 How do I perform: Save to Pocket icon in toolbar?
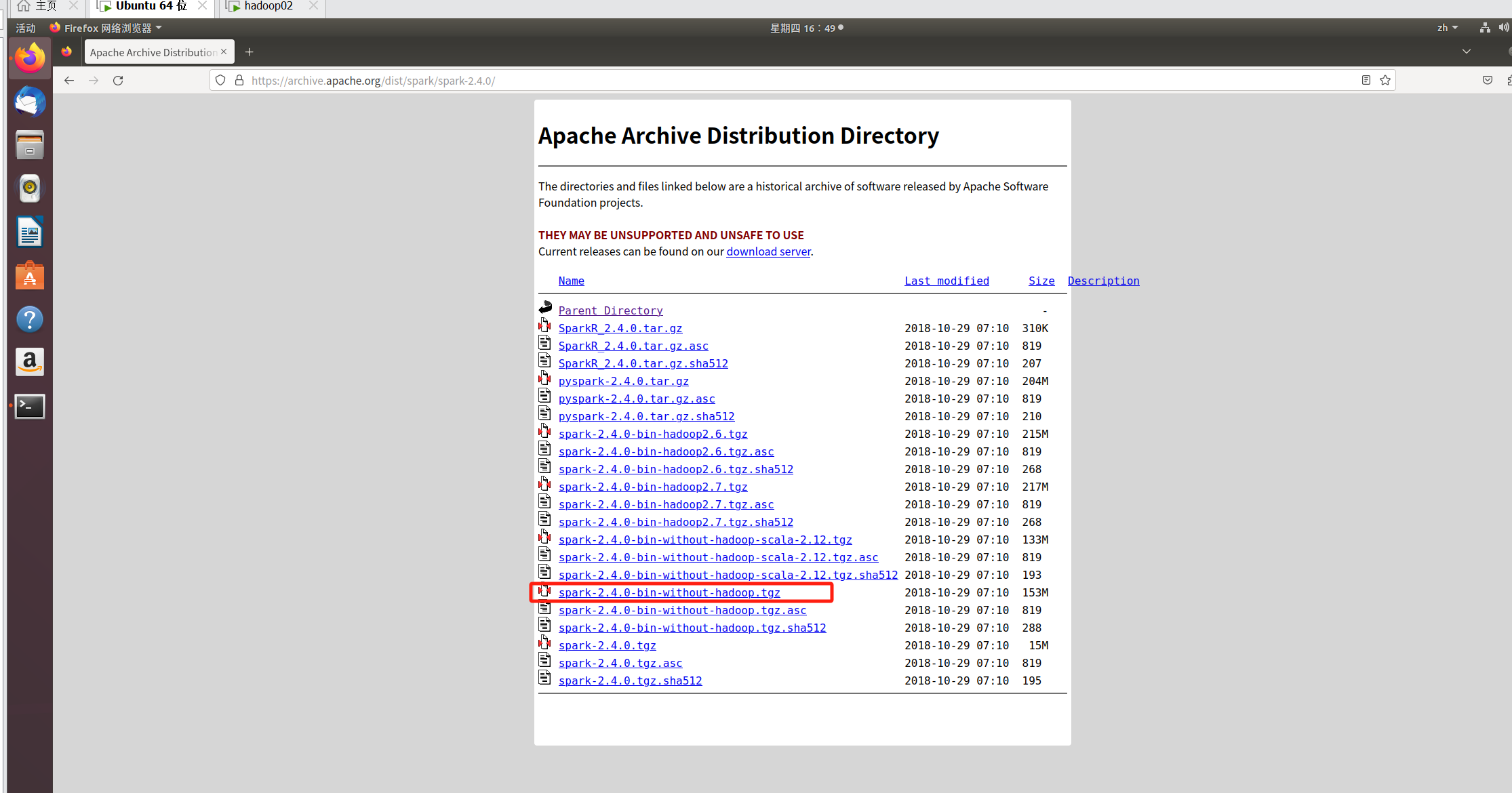pos(1488,81)
